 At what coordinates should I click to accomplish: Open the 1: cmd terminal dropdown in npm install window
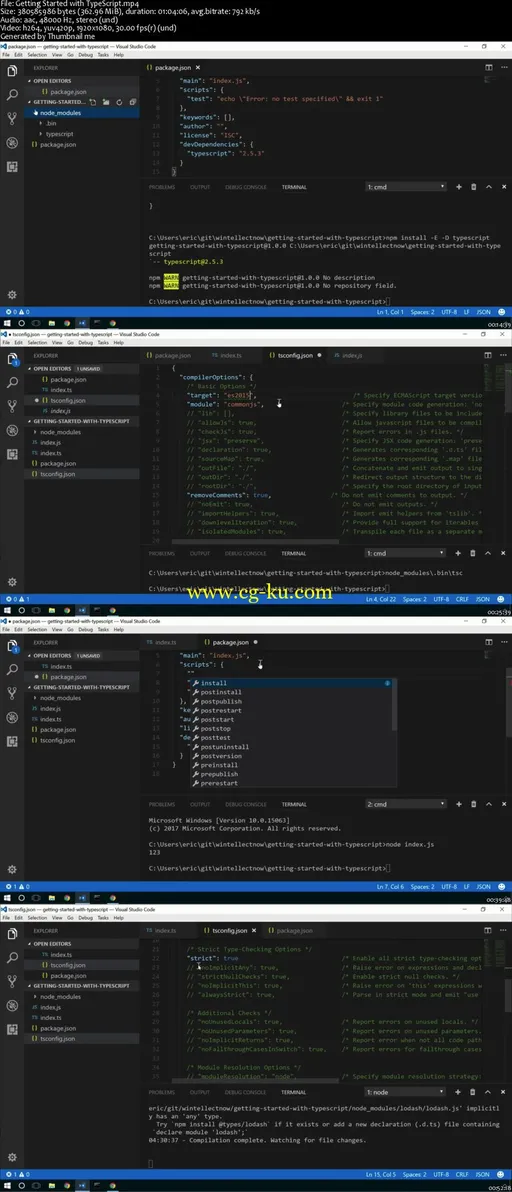[x=406, y=186]
